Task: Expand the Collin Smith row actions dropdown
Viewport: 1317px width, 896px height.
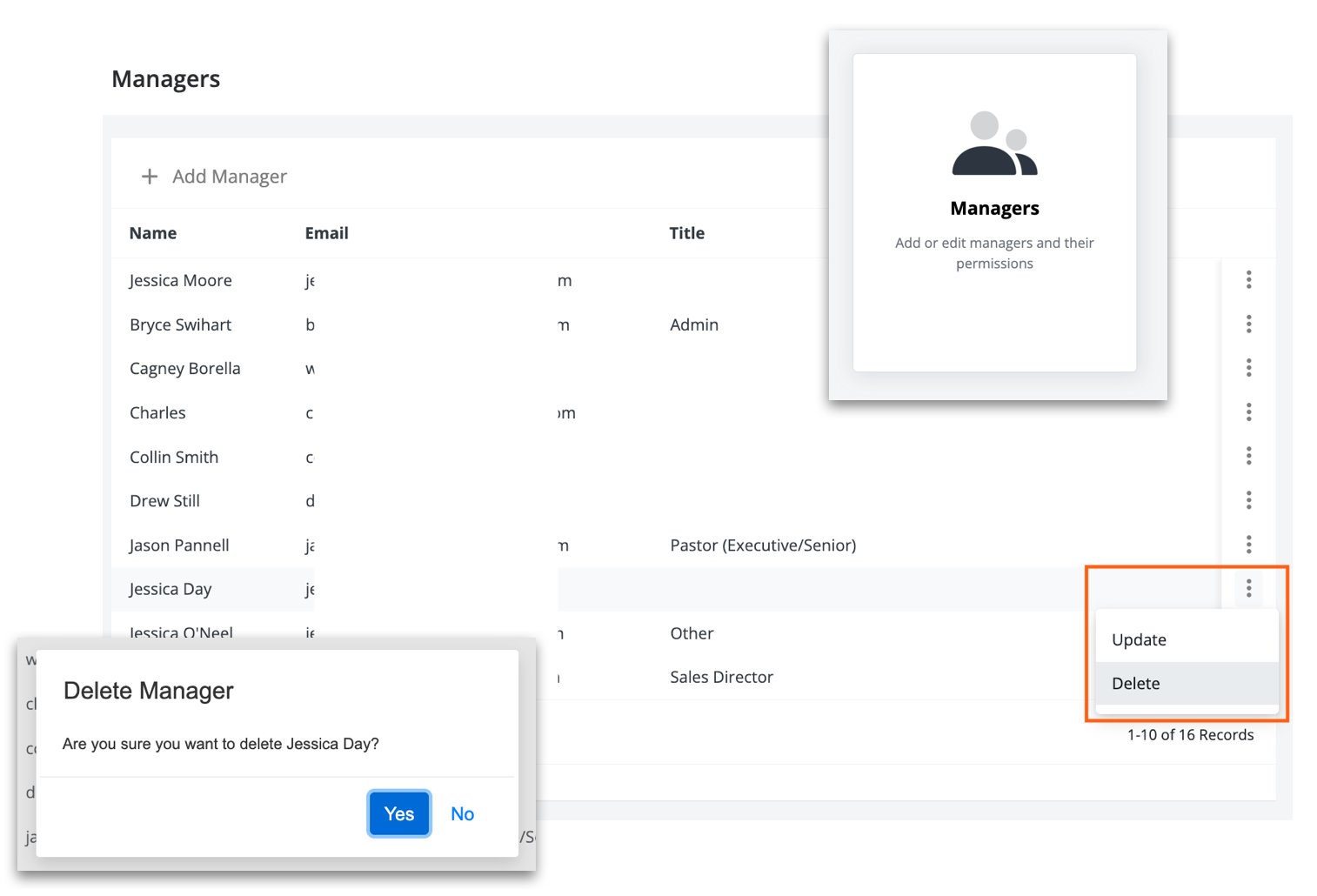Action: [x=1248, y=456]
